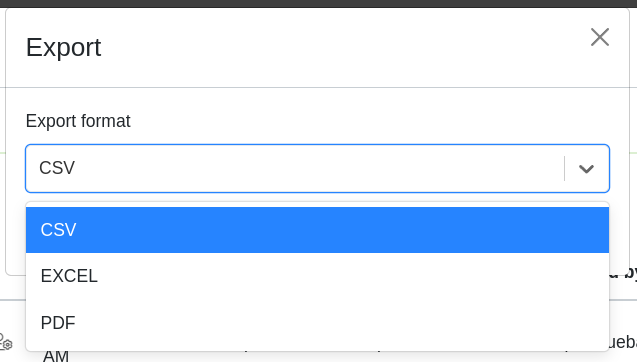Click the Export format label
Screen dimensions: 637x362
tap(78, 121)
